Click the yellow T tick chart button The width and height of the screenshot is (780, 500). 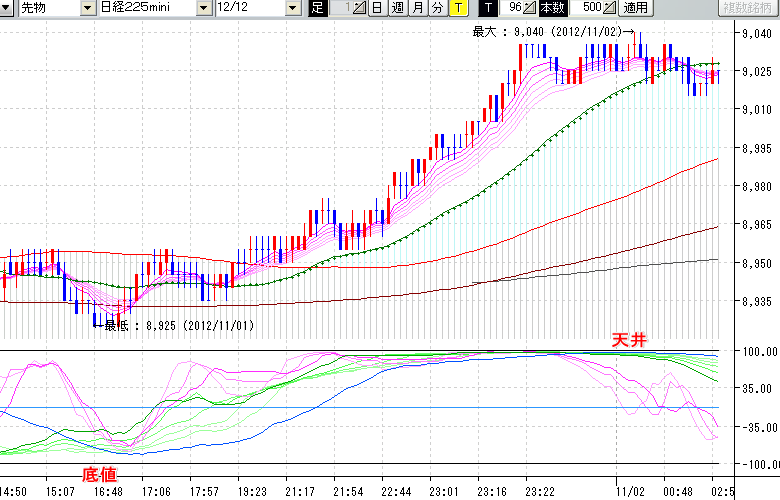coord(457,8)
